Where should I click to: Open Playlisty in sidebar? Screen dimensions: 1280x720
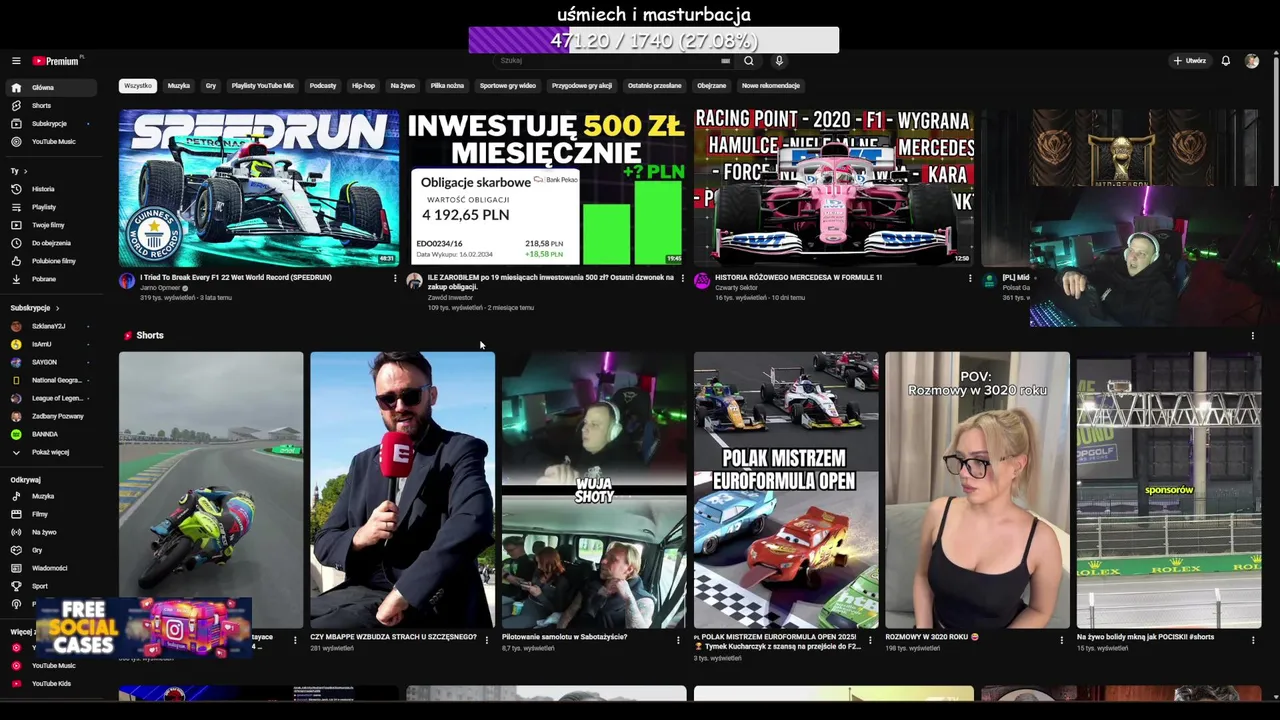pos(50,207)
